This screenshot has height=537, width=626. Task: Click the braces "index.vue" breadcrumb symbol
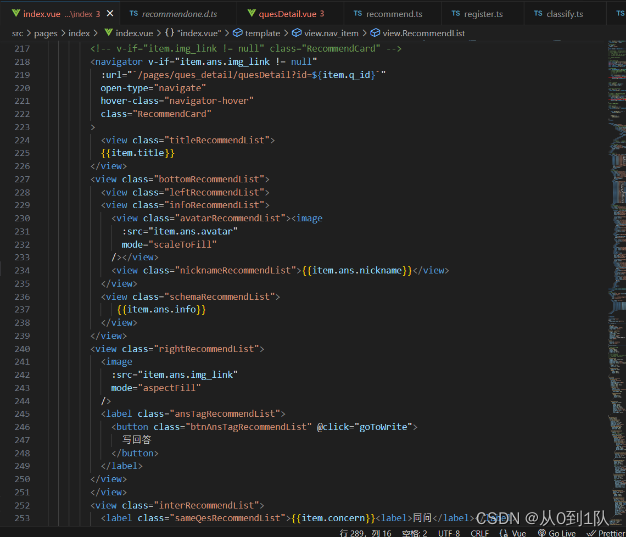coord(194,33)
